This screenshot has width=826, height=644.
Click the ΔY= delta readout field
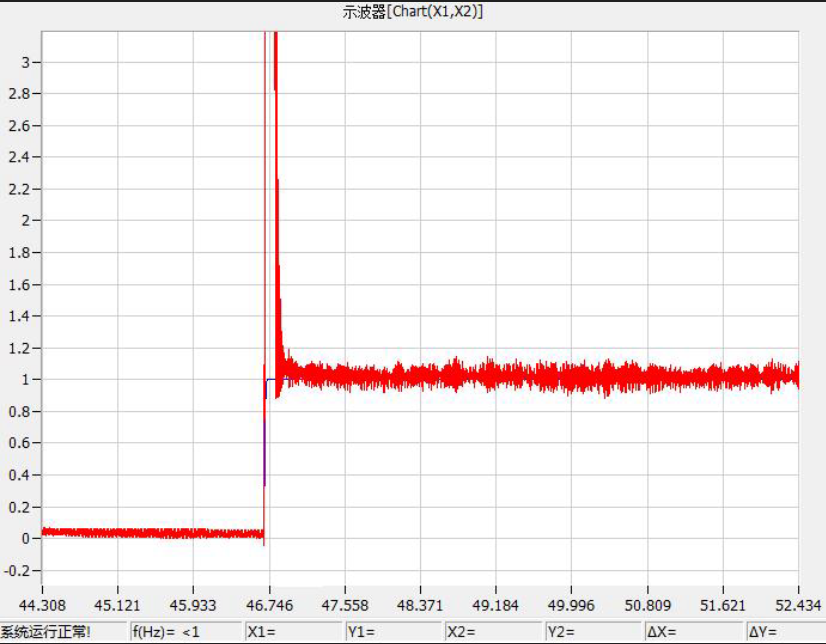[x=785, y=632]
